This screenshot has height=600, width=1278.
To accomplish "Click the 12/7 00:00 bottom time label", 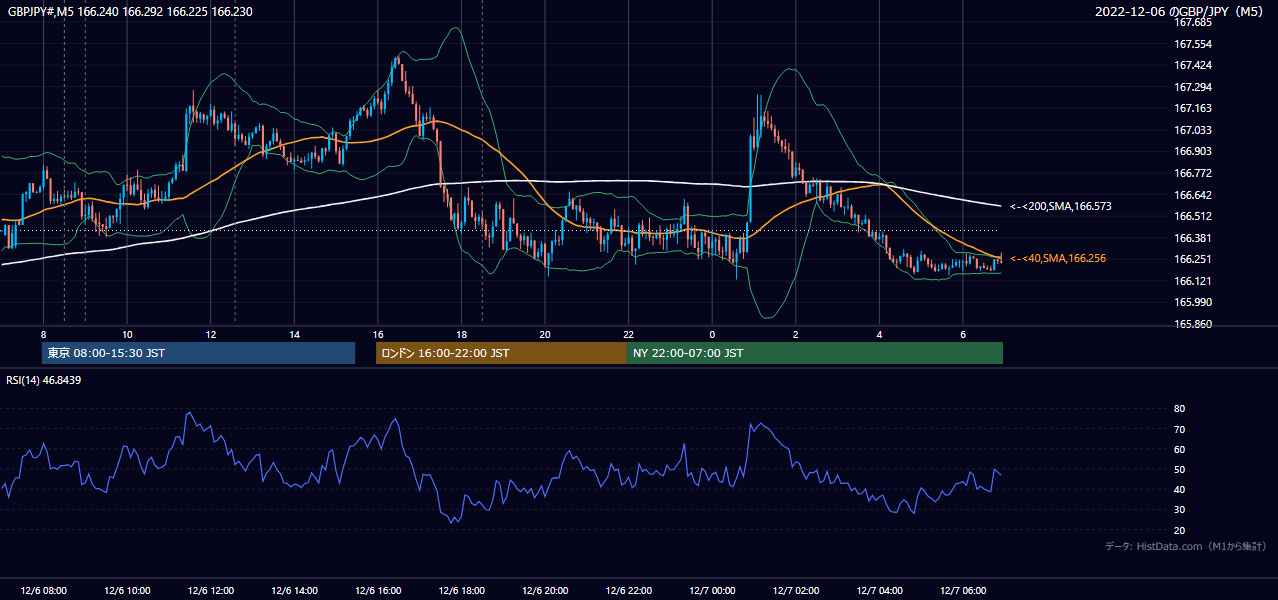I will click(712, 590).
